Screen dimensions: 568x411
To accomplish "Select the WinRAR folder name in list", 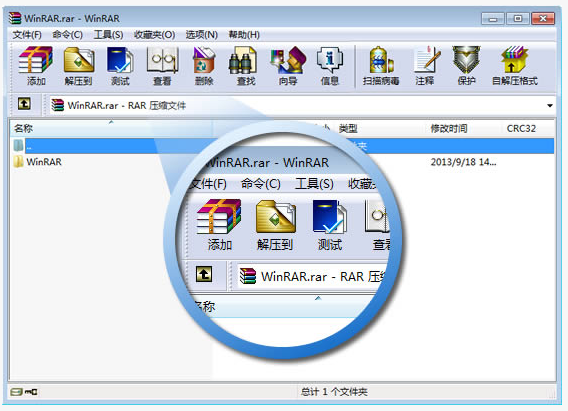I will pyautogui.click(x=44, y=162).
